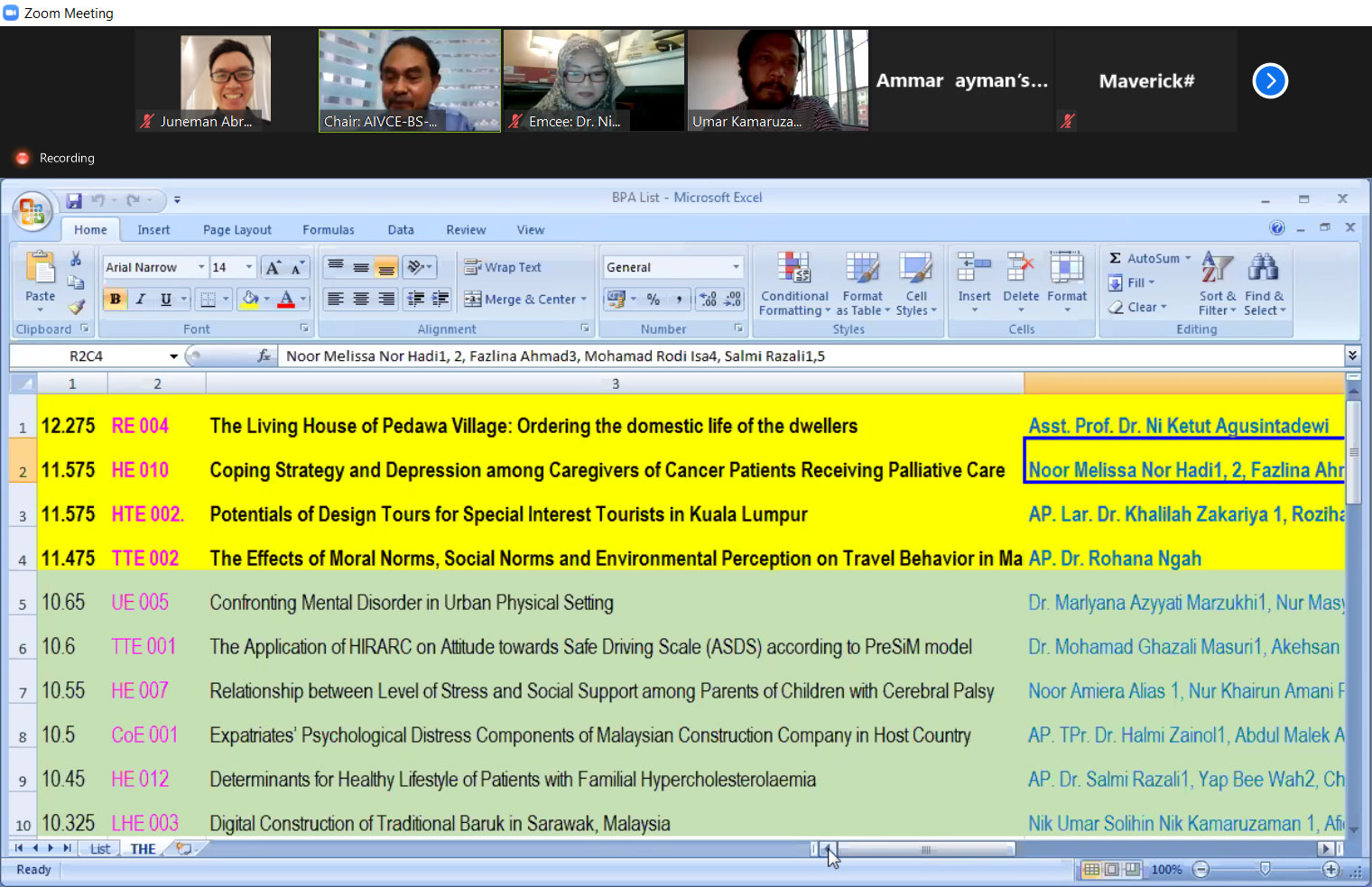The image size is (1372, 887).
Task: Open font size 14 dropdown
Action: click(249, 267)
